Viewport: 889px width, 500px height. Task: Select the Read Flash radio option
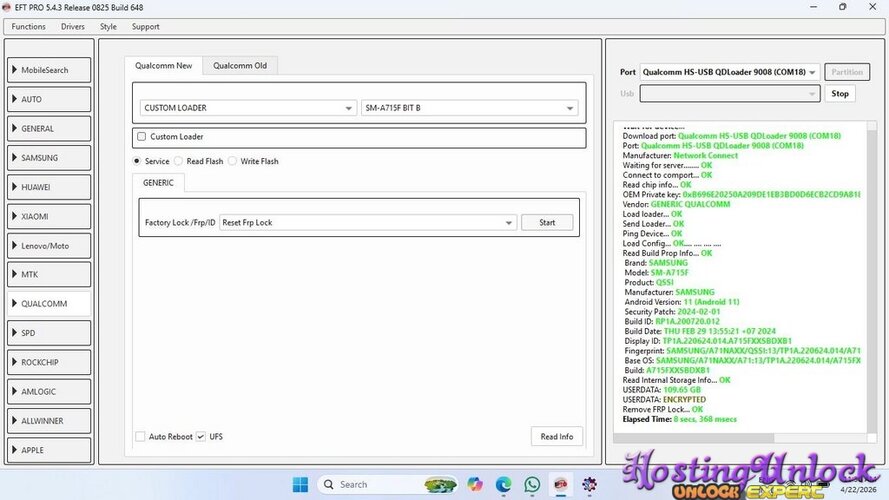179,161
